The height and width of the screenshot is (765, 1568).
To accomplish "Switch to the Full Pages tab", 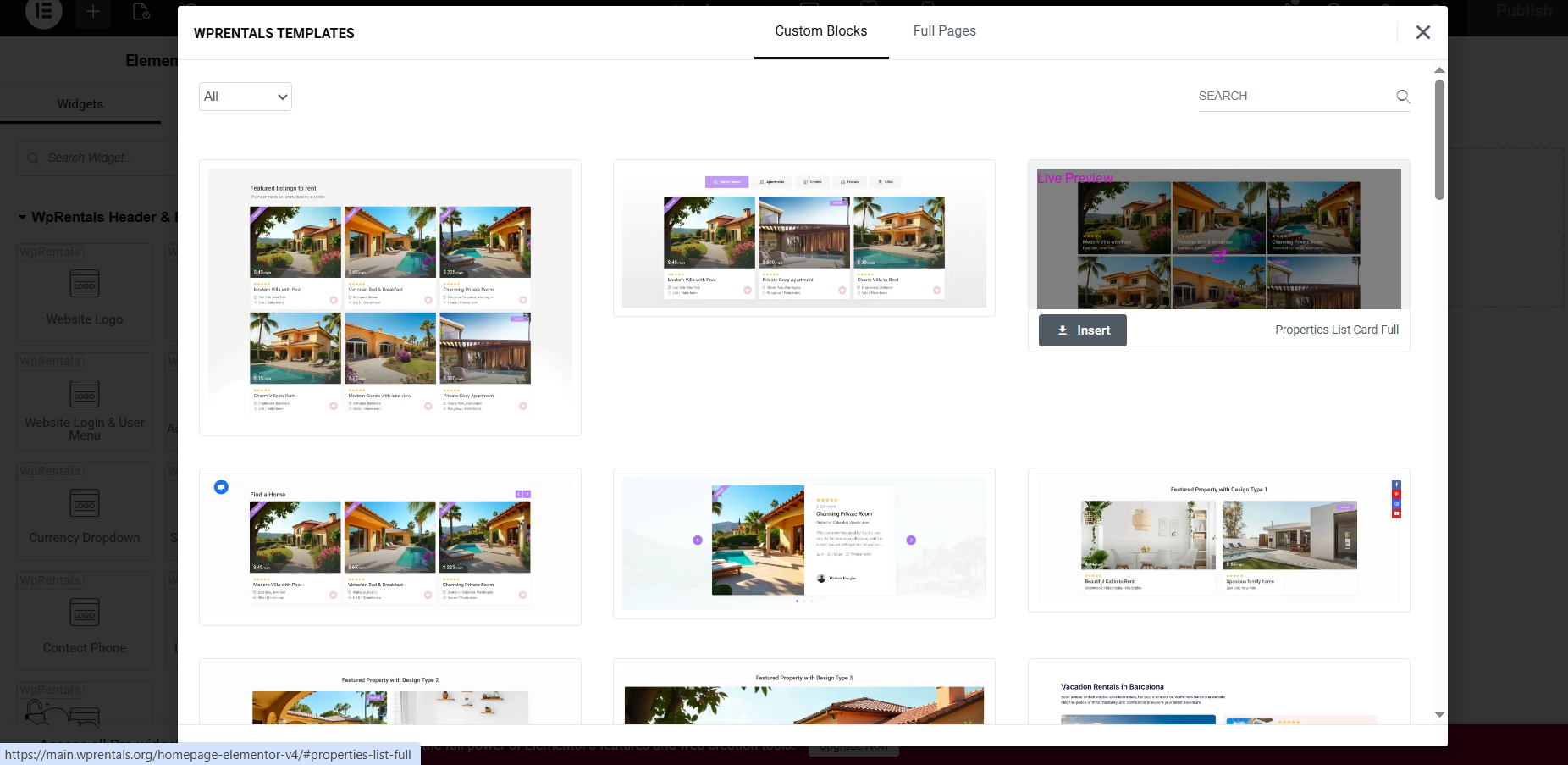I will click(944, 31).
